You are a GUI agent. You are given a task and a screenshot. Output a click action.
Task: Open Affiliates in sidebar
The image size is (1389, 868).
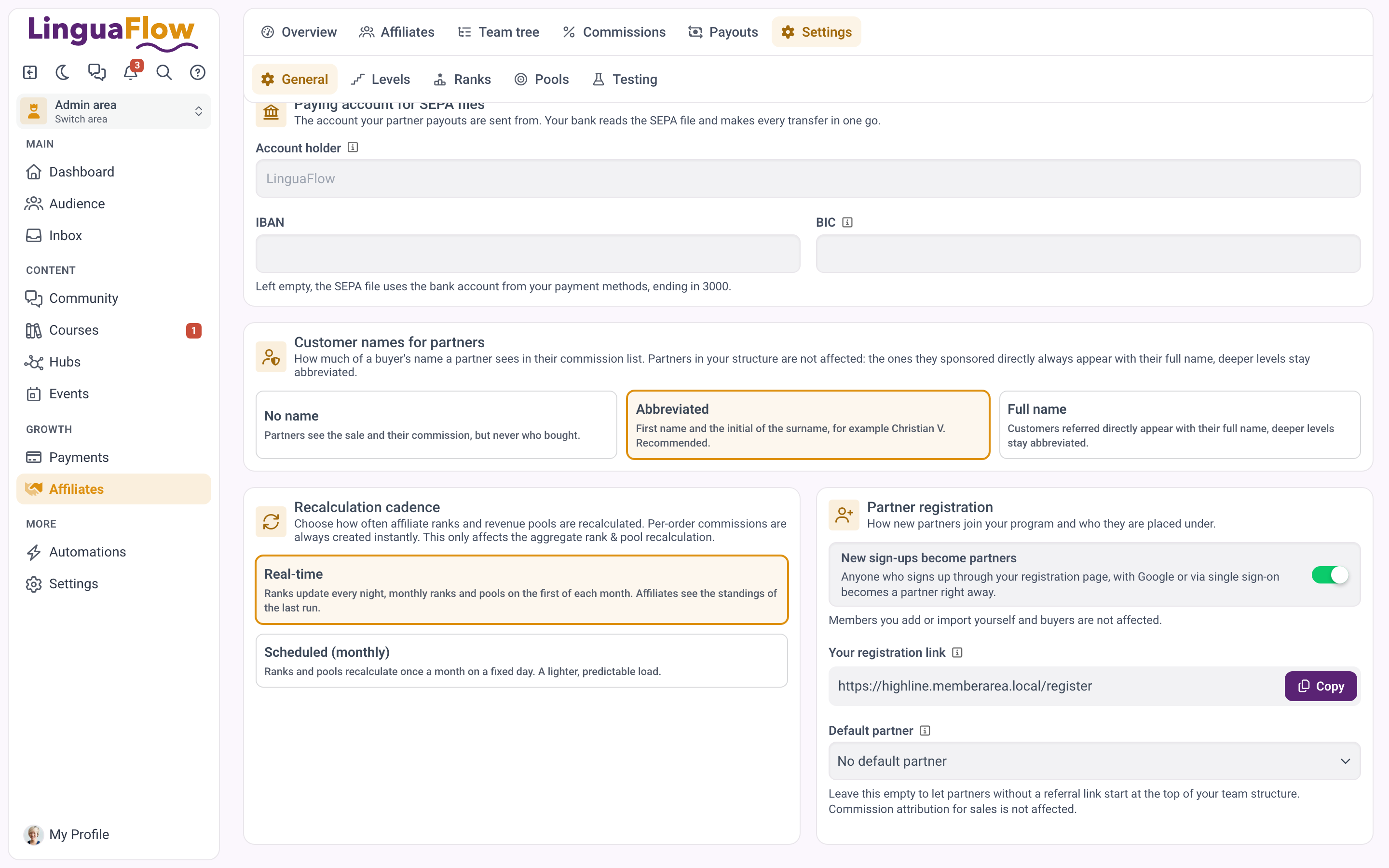tap(114, 489)
